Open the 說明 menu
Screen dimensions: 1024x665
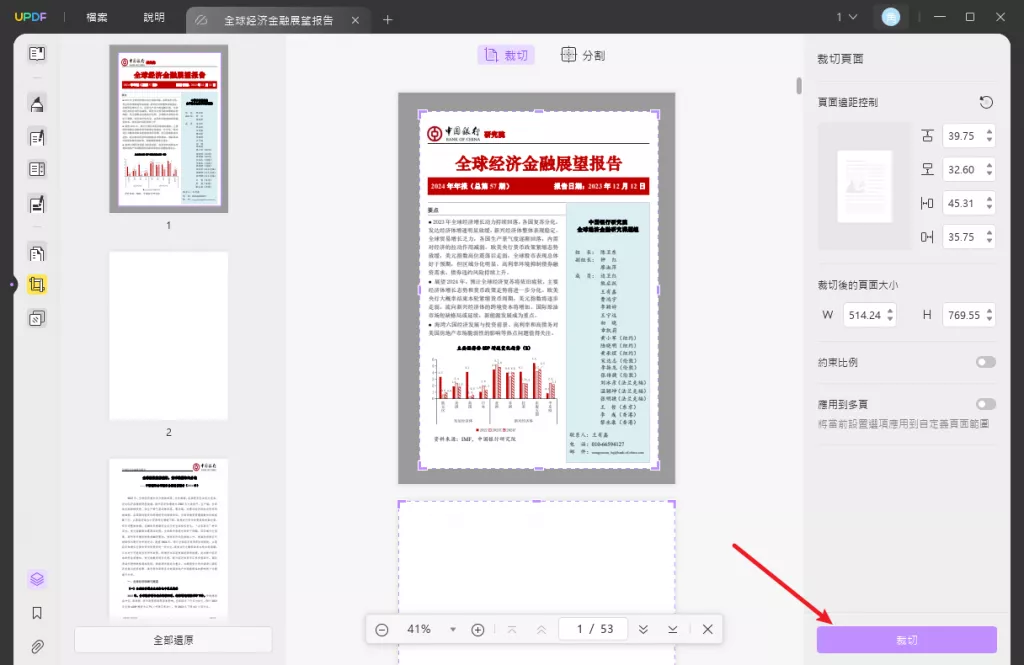(x=154, y=17)
